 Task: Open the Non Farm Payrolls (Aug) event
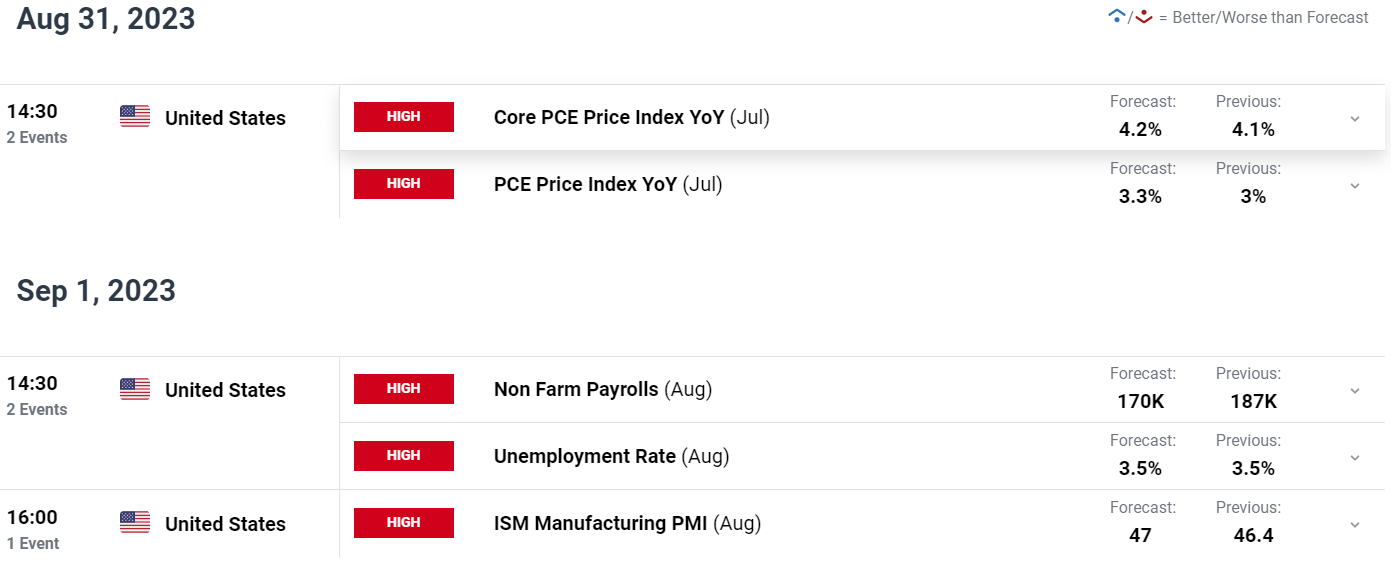pyautogui.click(x=603, y=390)
